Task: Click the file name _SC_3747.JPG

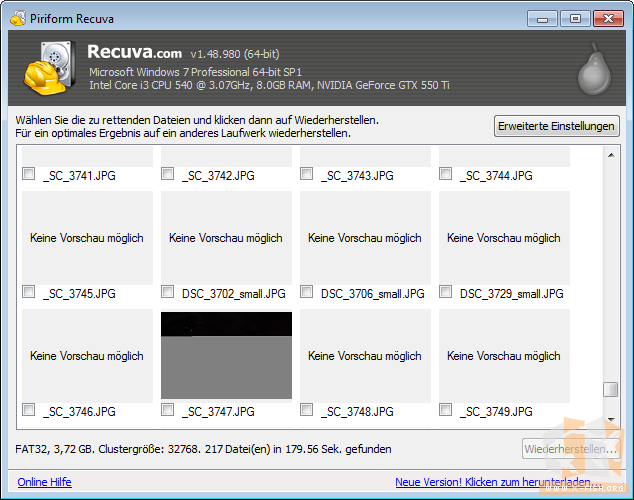Action: pos(219,412)
